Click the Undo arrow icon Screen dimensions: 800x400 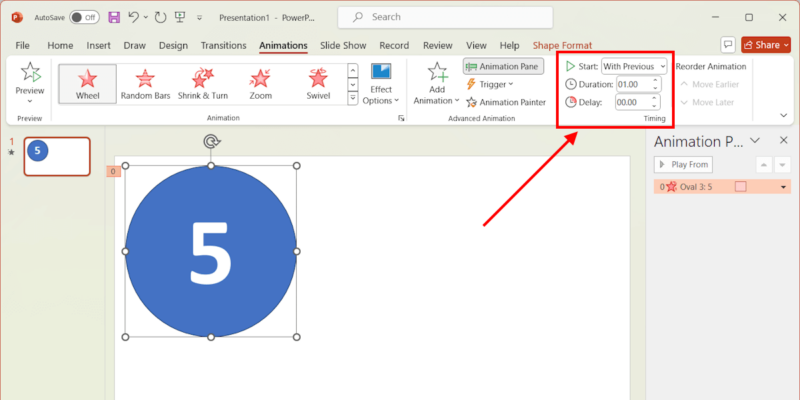[x=133, y=17]
